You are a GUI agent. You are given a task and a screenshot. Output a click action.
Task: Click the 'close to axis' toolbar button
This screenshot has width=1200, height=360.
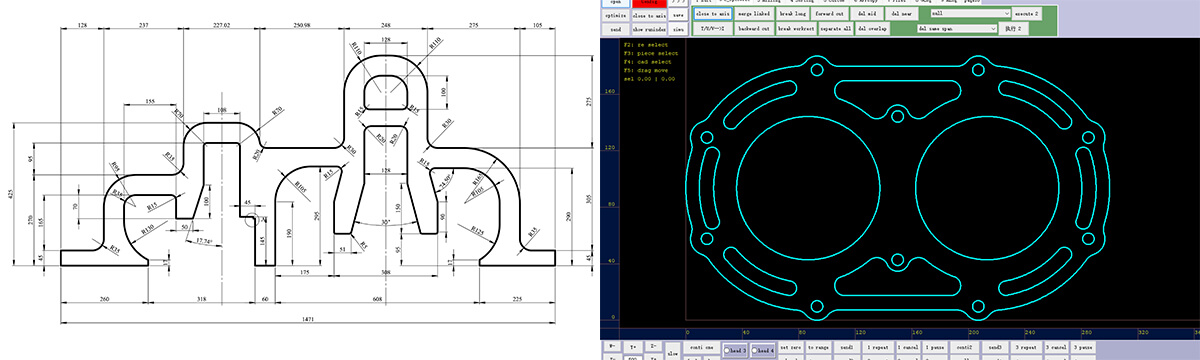pyautogui.click(x=712, y=14)
